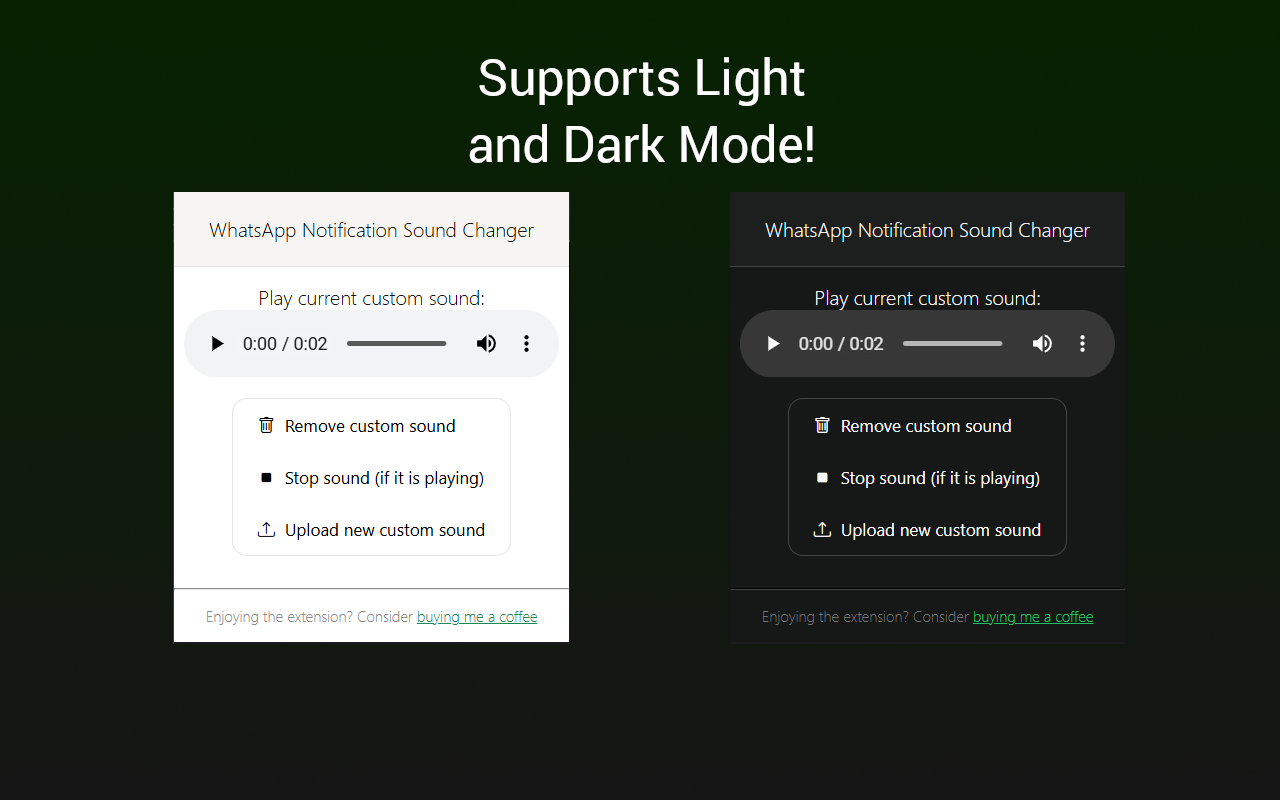Click stop square icon in light panel

coord(266,478)
